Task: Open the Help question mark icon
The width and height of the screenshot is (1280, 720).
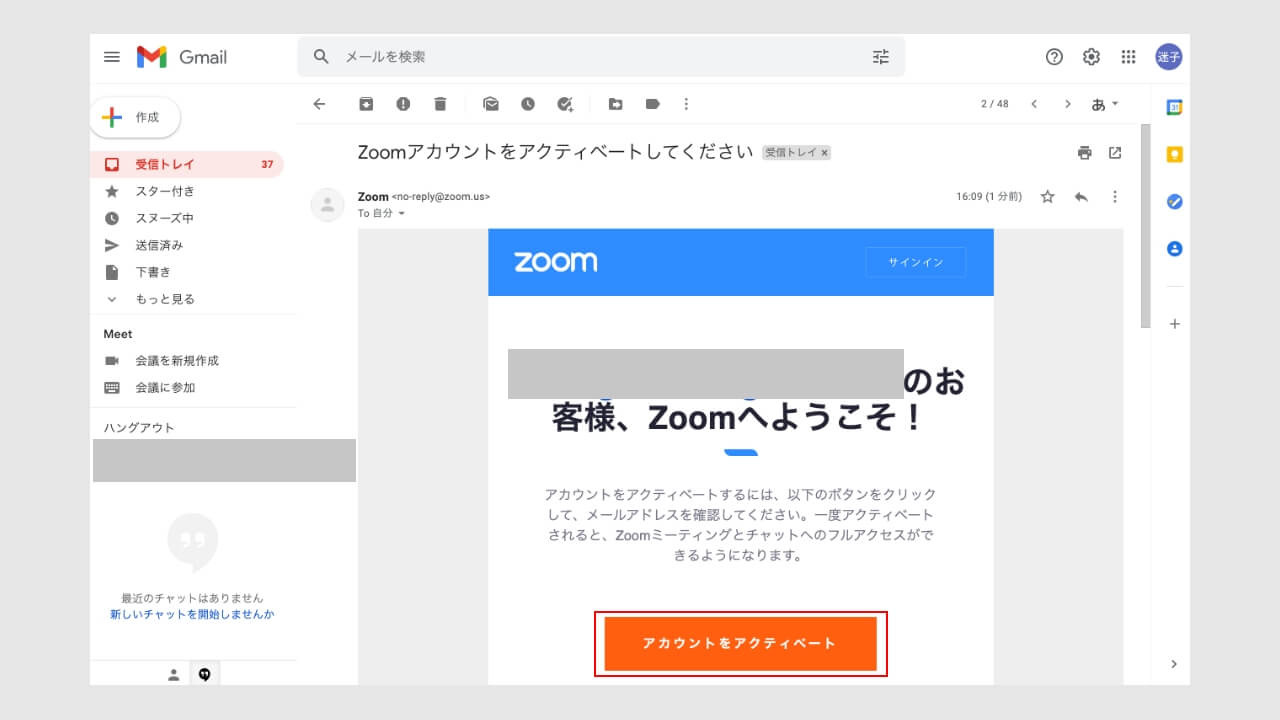Action: (1054, 57)
